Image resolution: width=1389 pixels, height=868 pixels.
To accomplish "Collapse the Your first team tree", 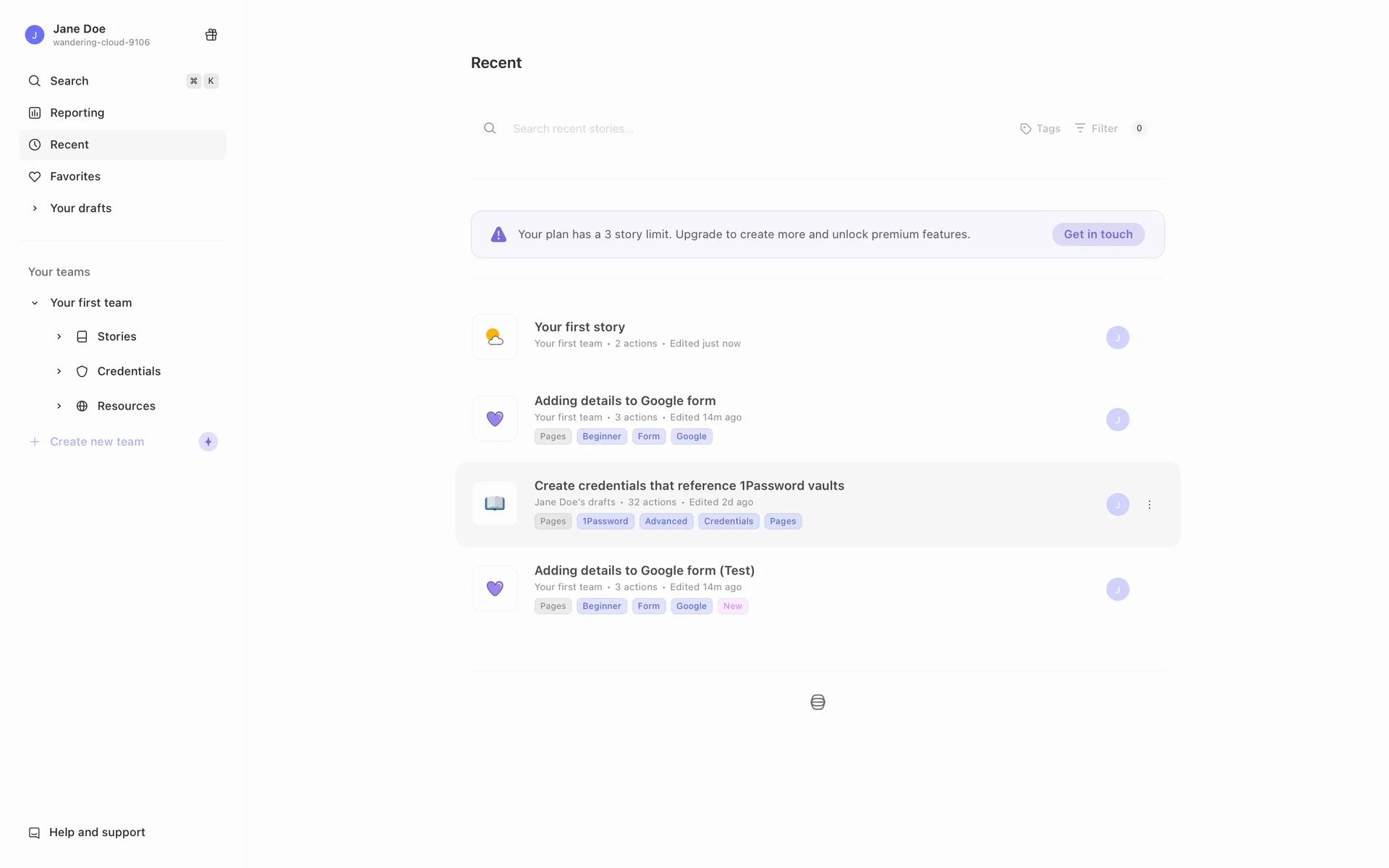I will (x=35, y=303).
